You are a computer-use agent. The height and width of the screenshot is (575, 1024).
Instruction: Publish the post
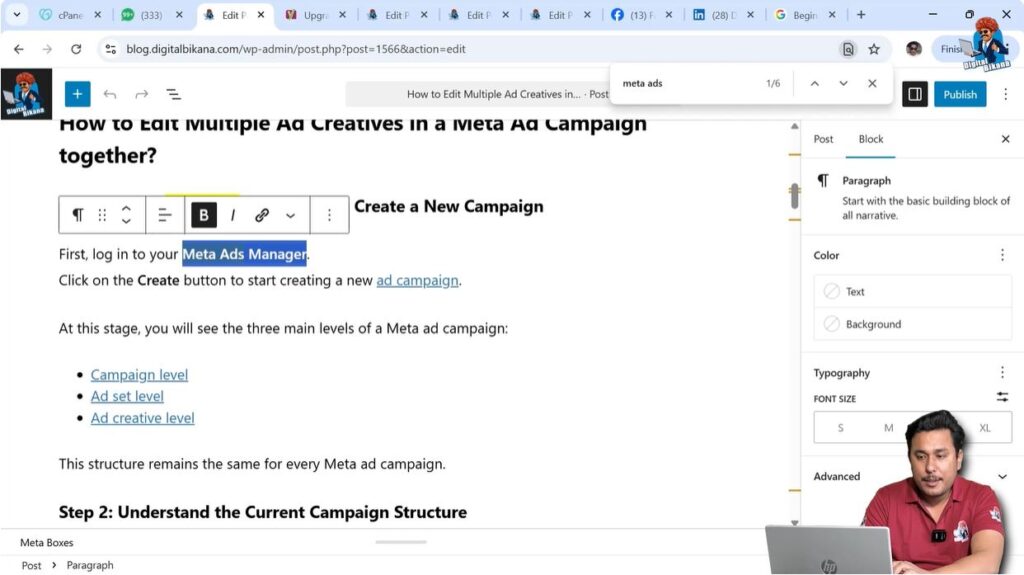coord(959,94)
